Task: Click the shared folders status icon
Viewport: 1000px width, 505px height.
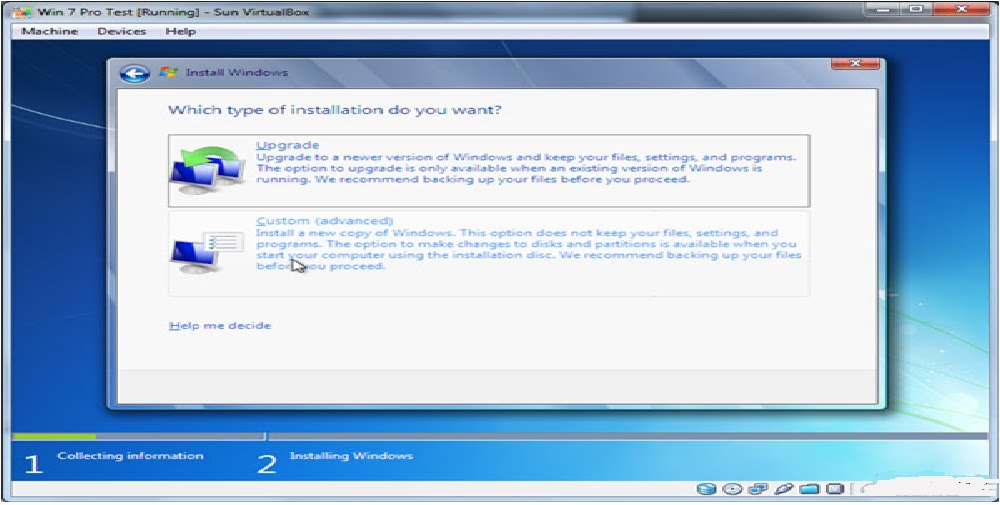Action: pyautogui.click(x=809, y=489)
